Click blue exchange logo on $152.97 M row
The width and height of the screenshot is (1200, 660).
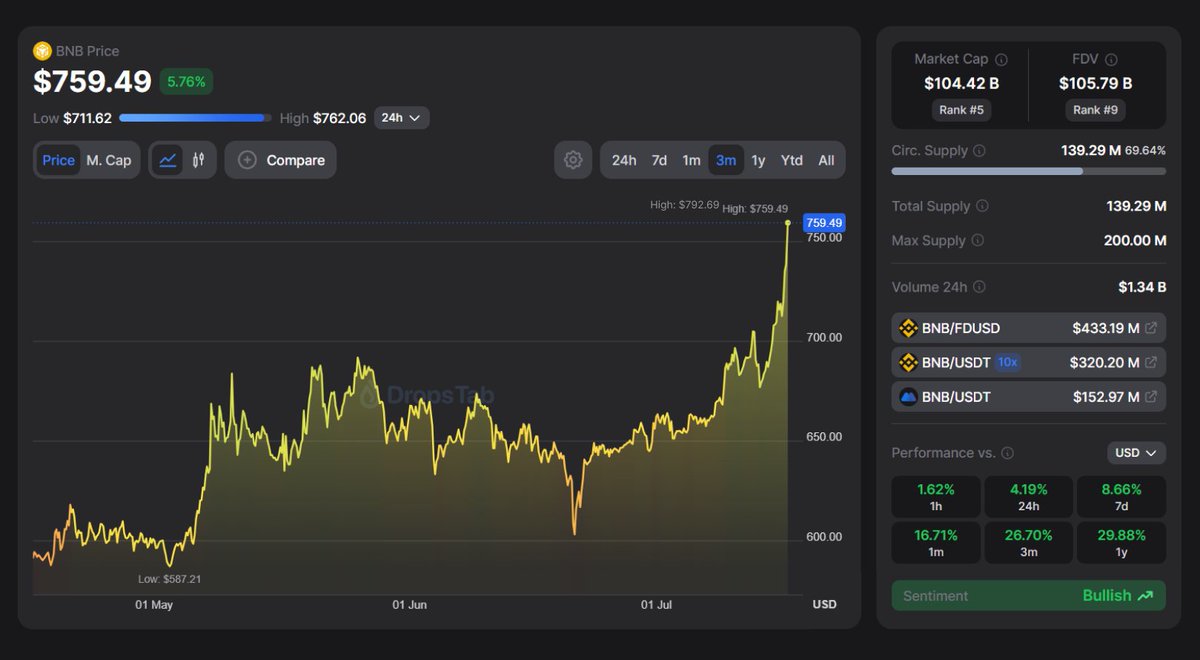pos(908,397)
